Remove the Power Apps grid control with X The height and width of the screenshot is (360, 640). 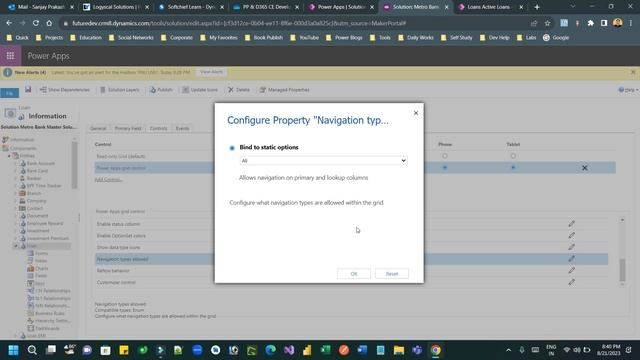pyautogui.click(x=584, y=168)
